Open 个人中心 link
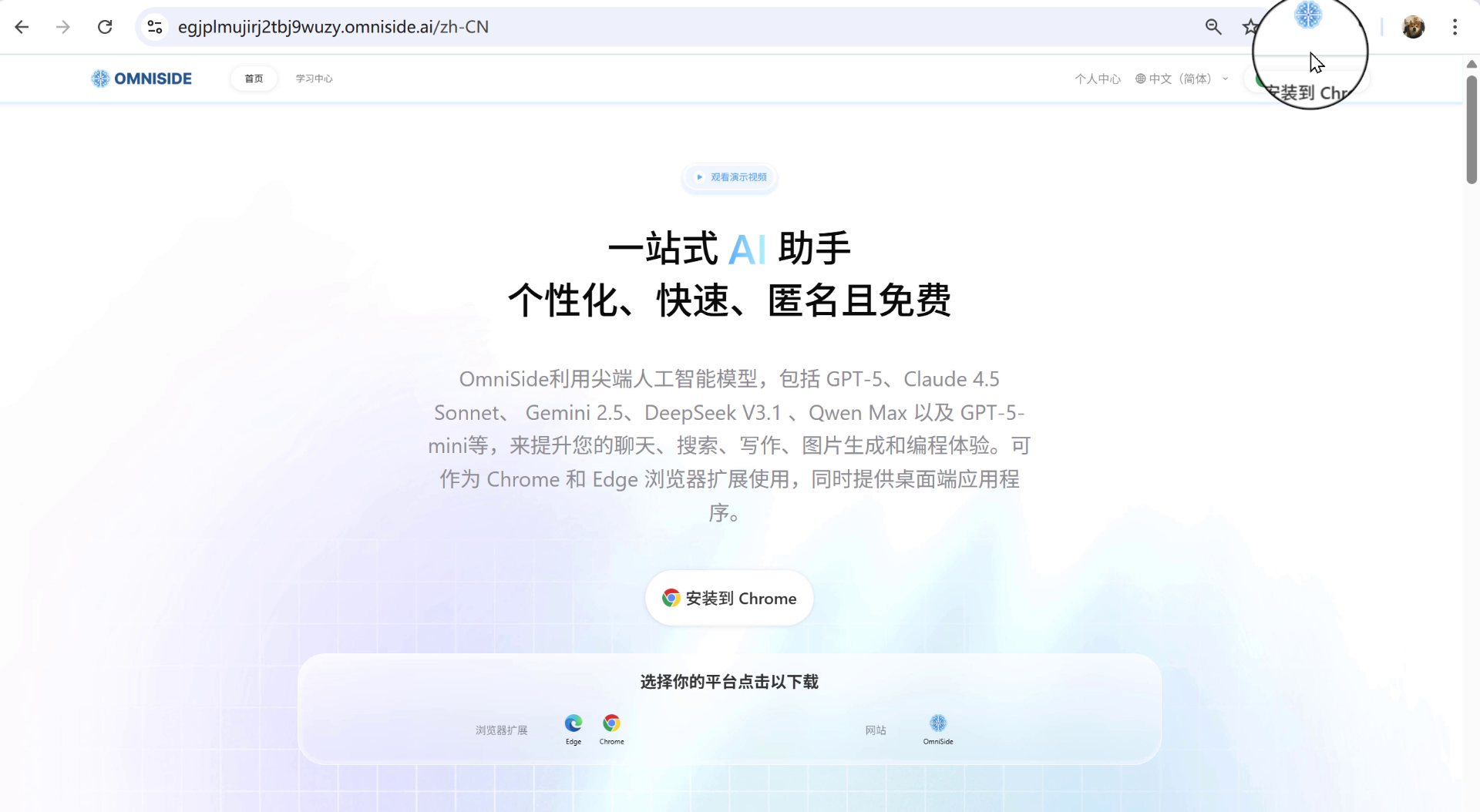1480x812 pixels. (1098, 79)
